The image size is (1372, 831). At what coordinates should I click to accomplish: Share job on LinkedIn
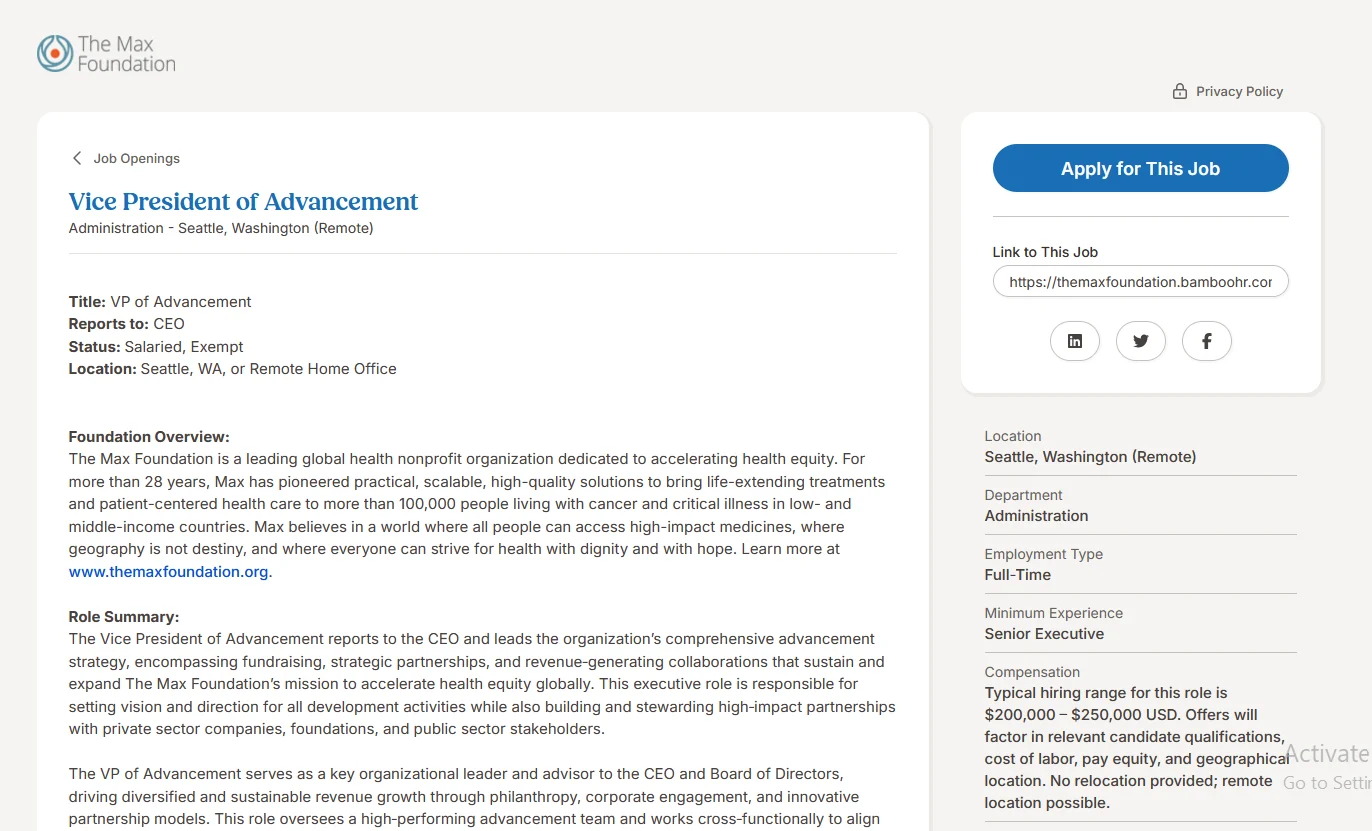click(x=1075, y=341)
